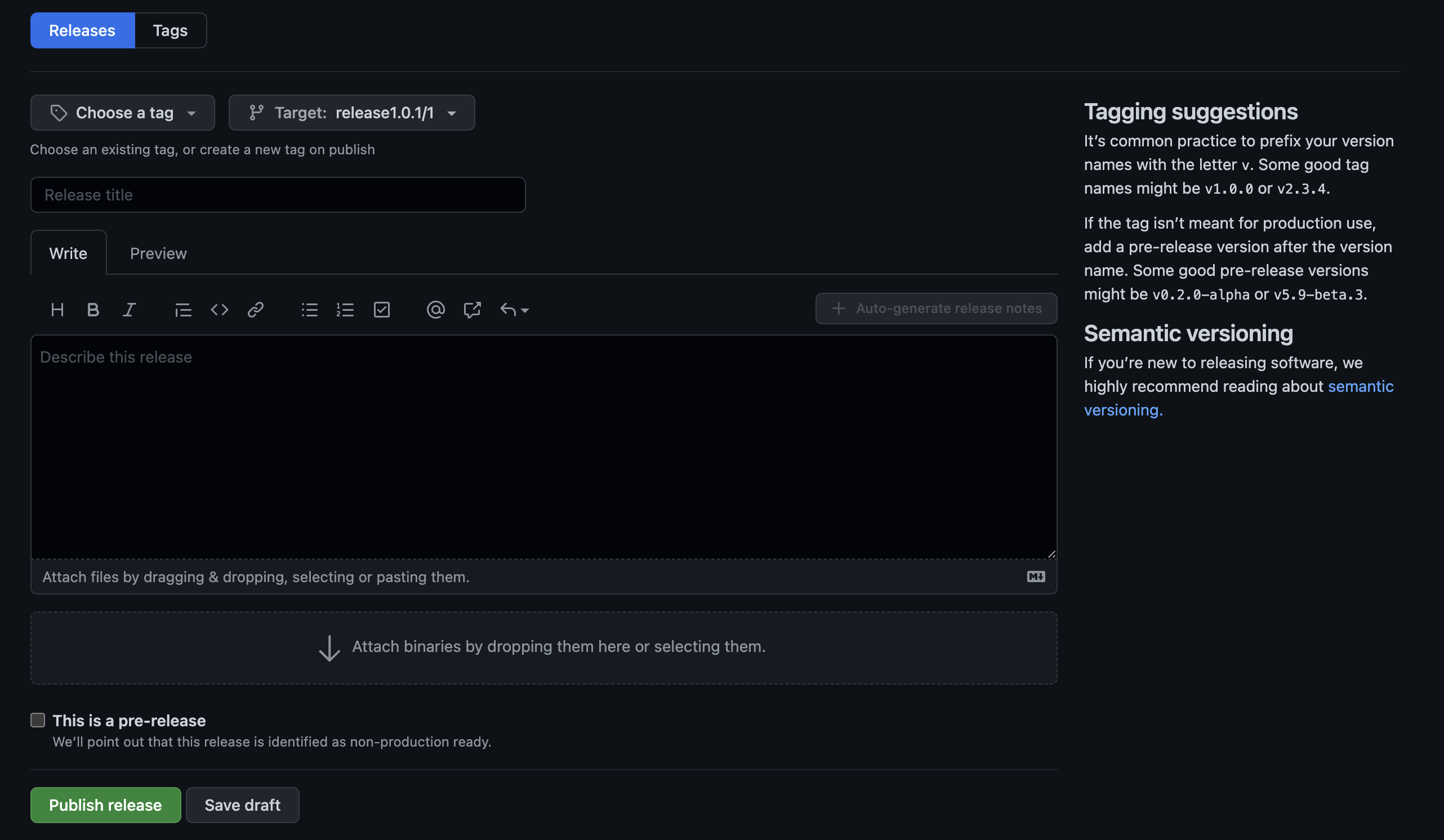
Task: Insert a numbered list
Action: click(345, 310)
